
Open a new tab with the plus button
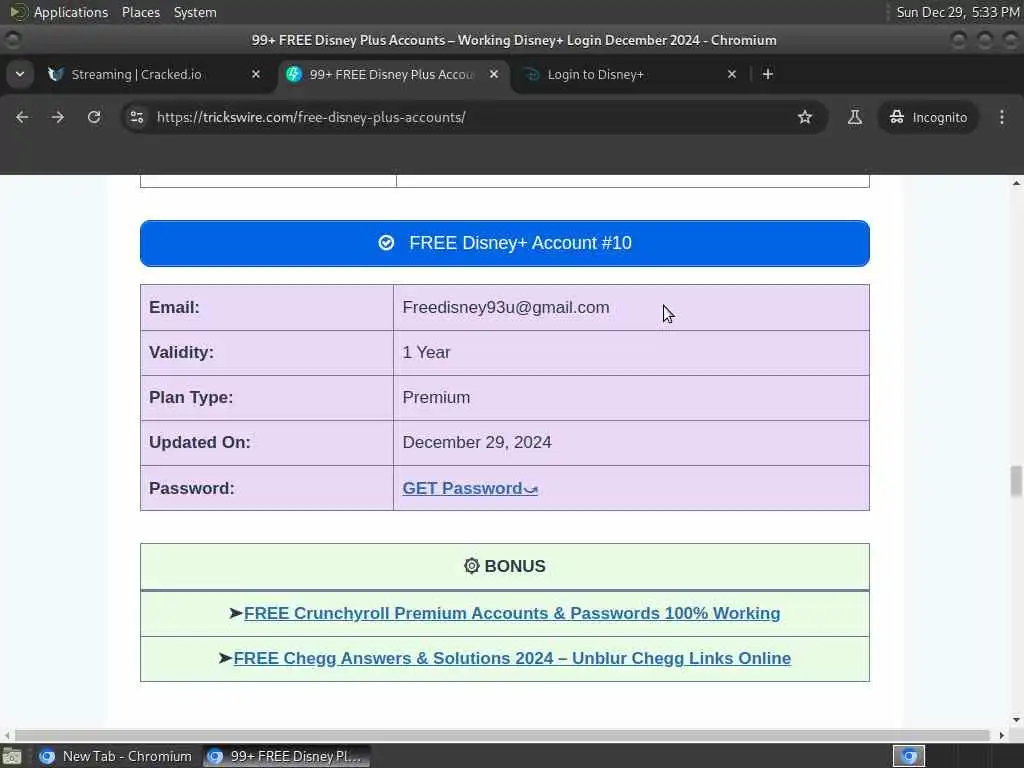(768, 74)
